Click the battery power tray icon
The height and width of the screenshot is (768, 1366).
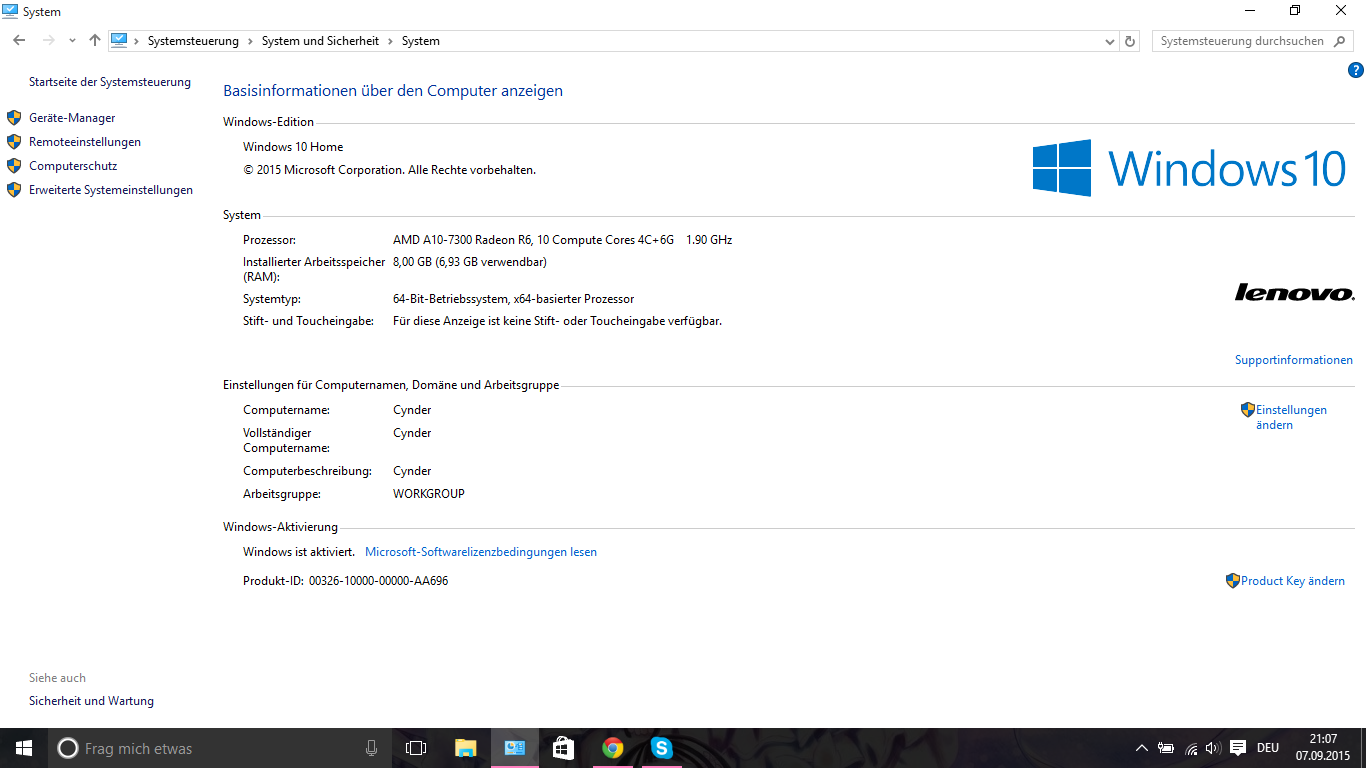click(1166, 748)
